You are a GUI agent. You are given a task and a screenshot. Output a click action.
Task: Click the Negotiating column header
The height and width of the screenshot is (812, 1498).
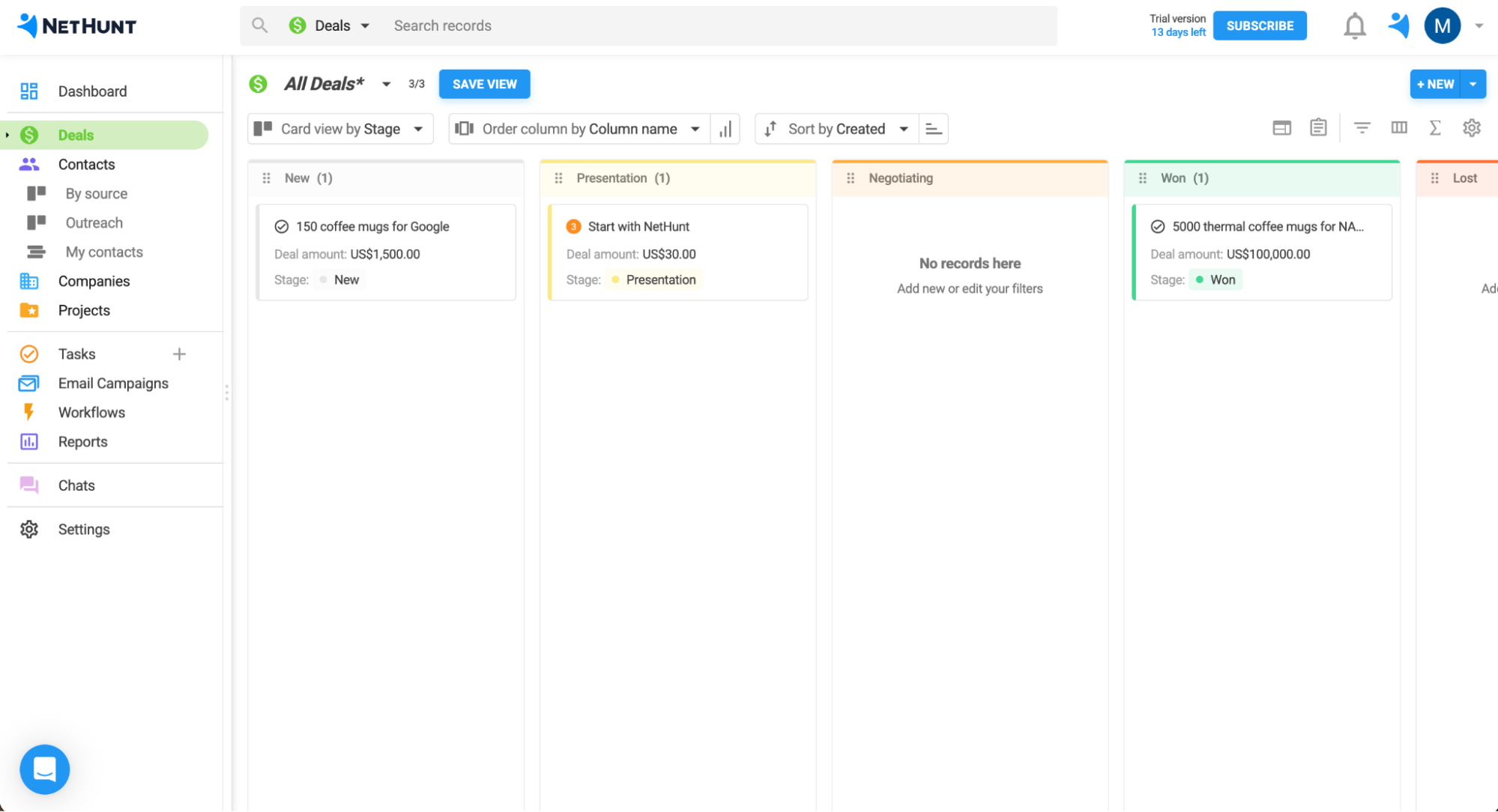[x=970, y=178]
